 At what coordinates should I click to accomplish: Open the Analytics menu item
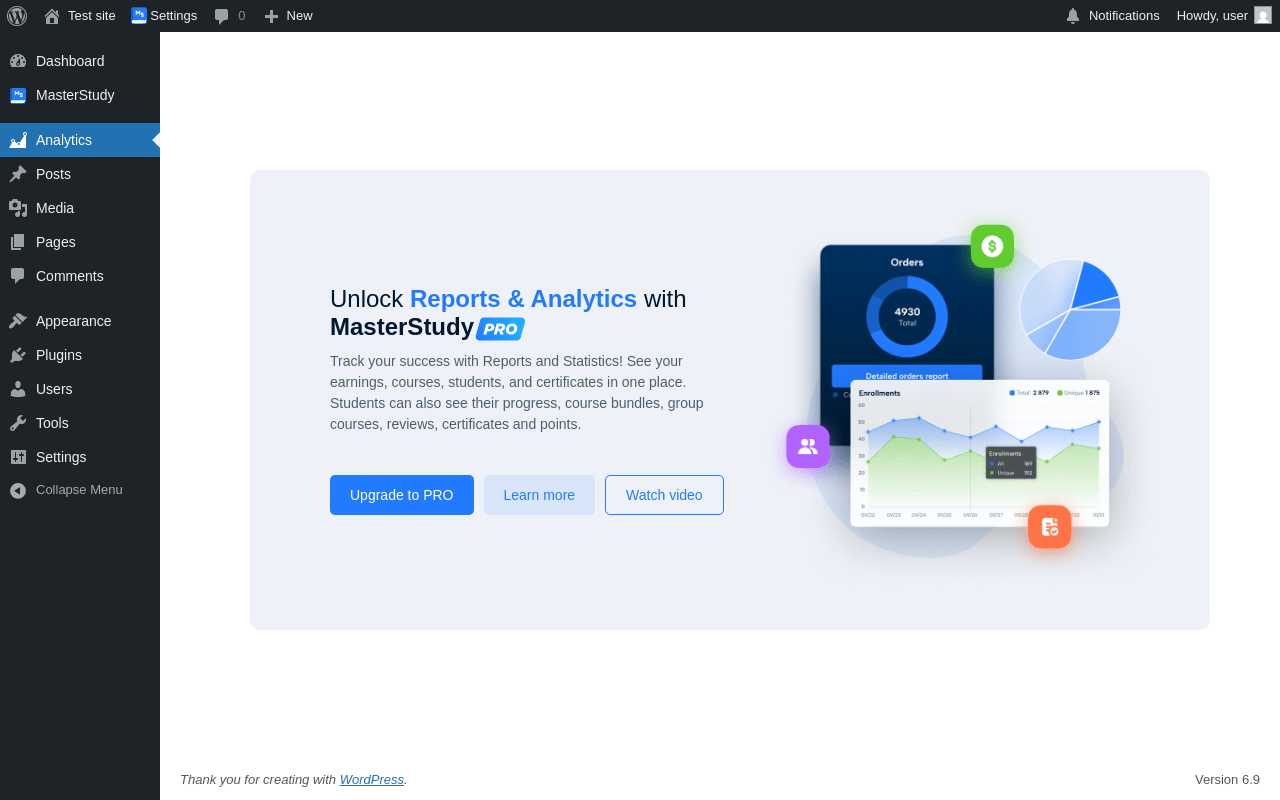[x=80, y=140]
